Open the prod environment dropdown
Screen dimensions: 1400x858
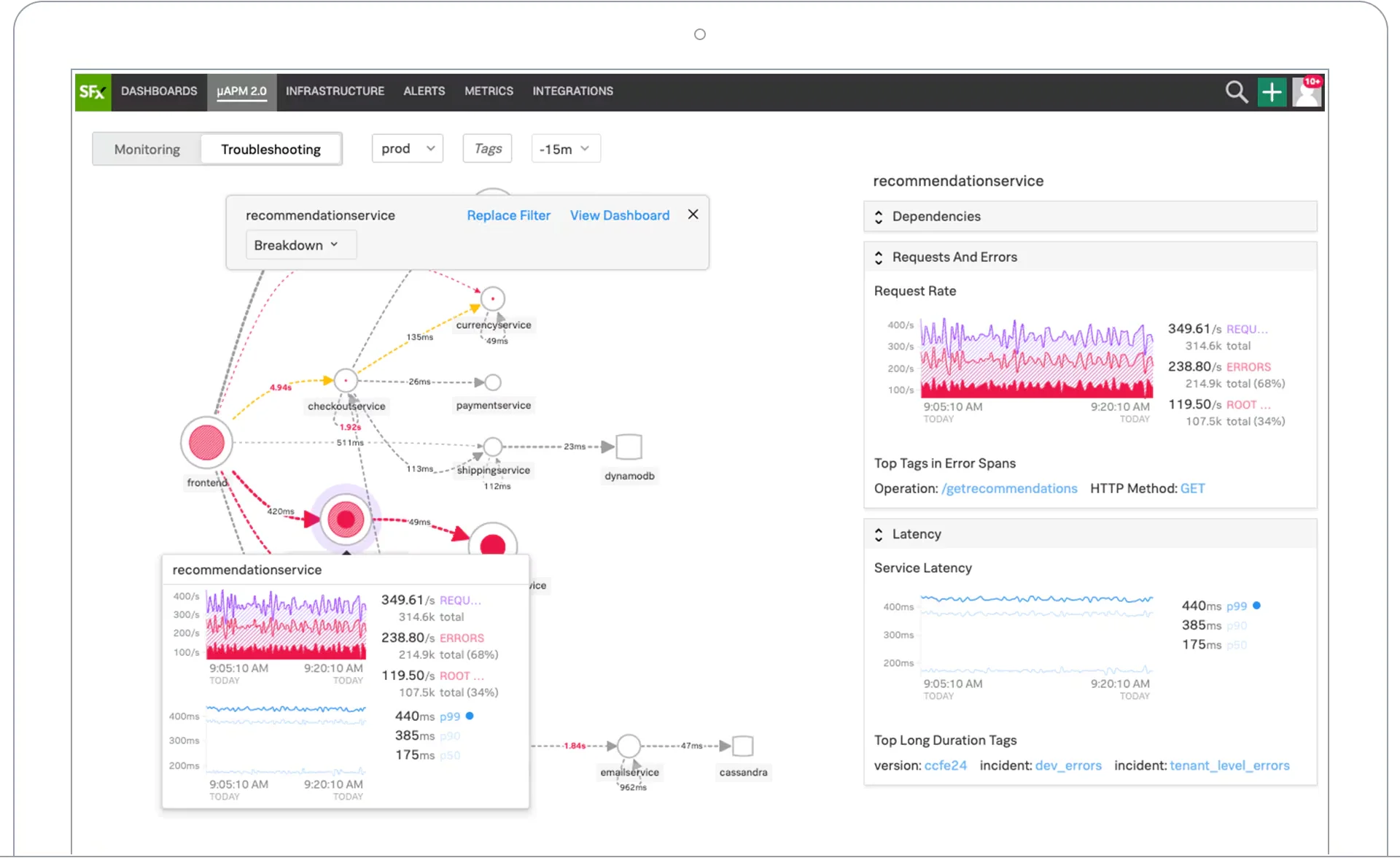click(x=407, y=149)
